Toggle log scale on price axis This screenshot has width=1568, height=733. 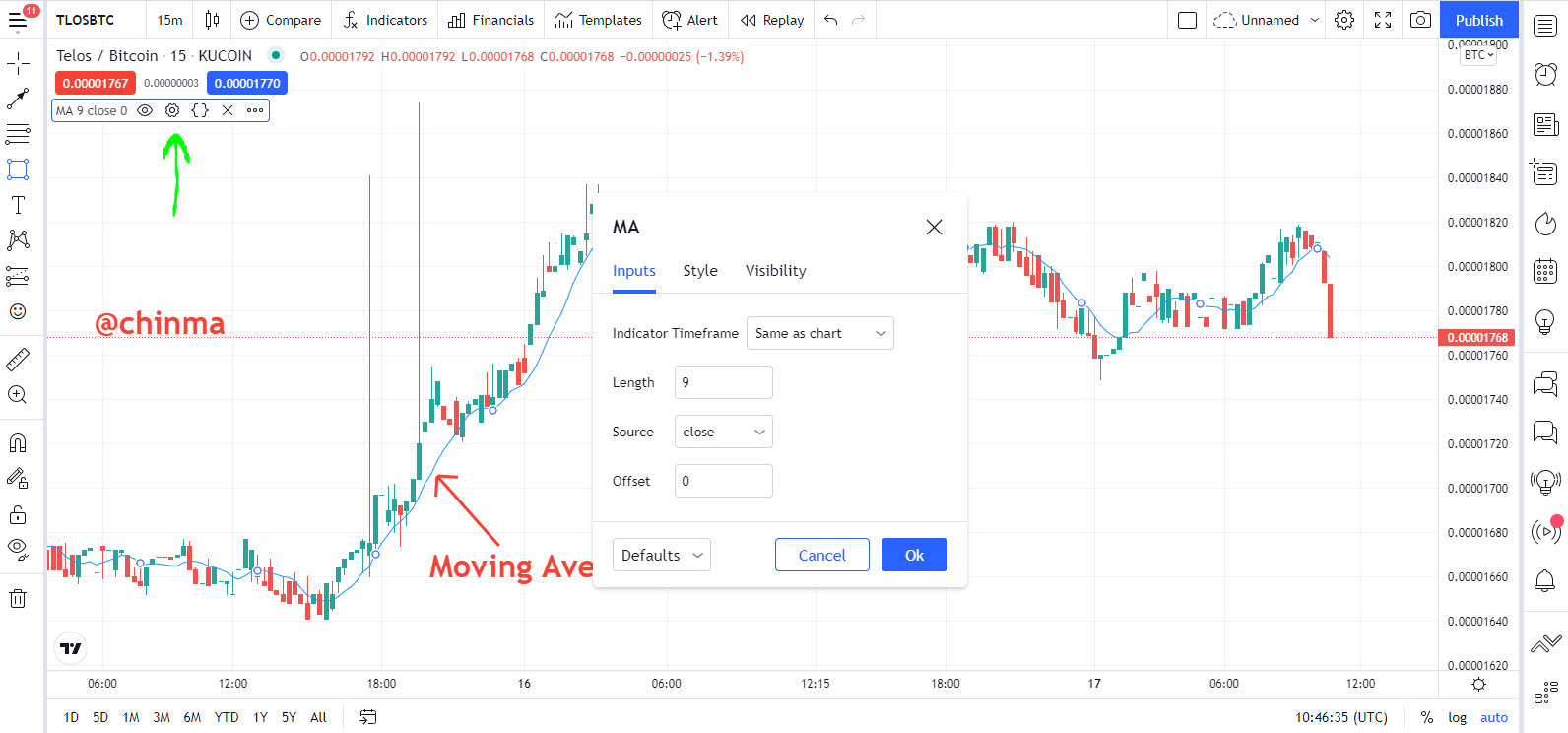[x=1457, y=717]
